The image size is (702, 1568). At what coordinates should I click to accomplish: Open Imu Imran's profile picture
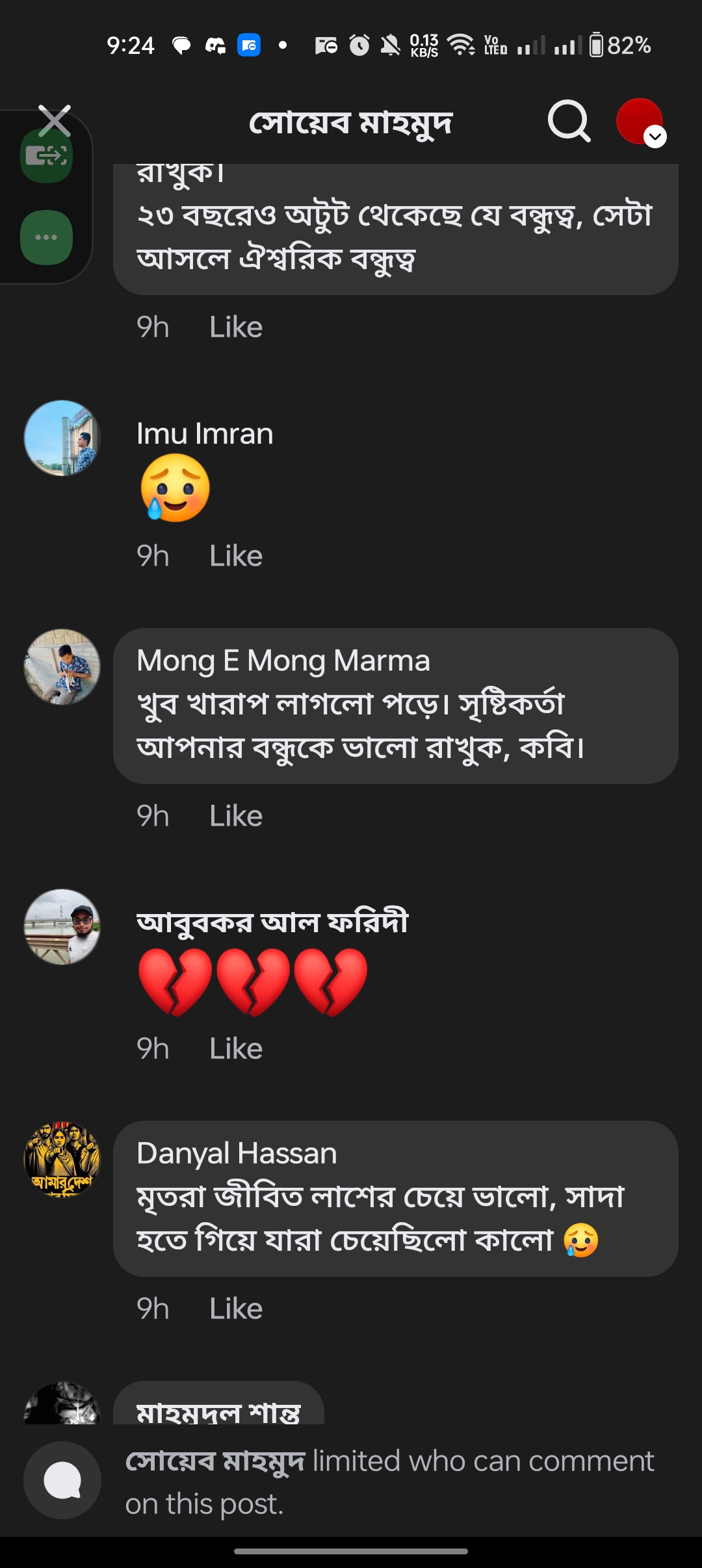pos(62,438)
